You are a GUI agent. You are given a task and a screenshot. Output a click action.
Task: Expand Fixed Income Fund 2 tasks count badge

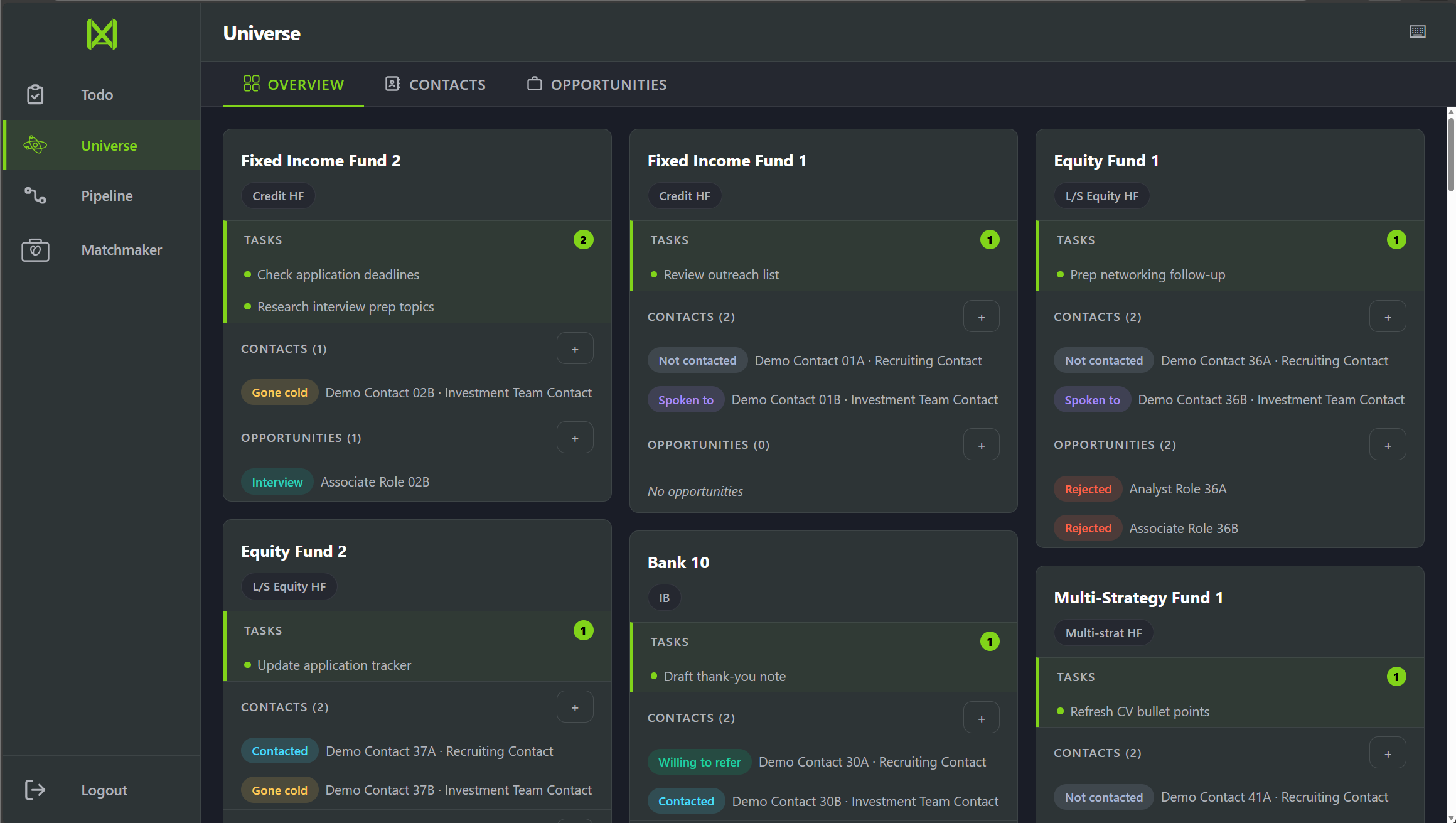pyautogui.click(x=583, y=240)
